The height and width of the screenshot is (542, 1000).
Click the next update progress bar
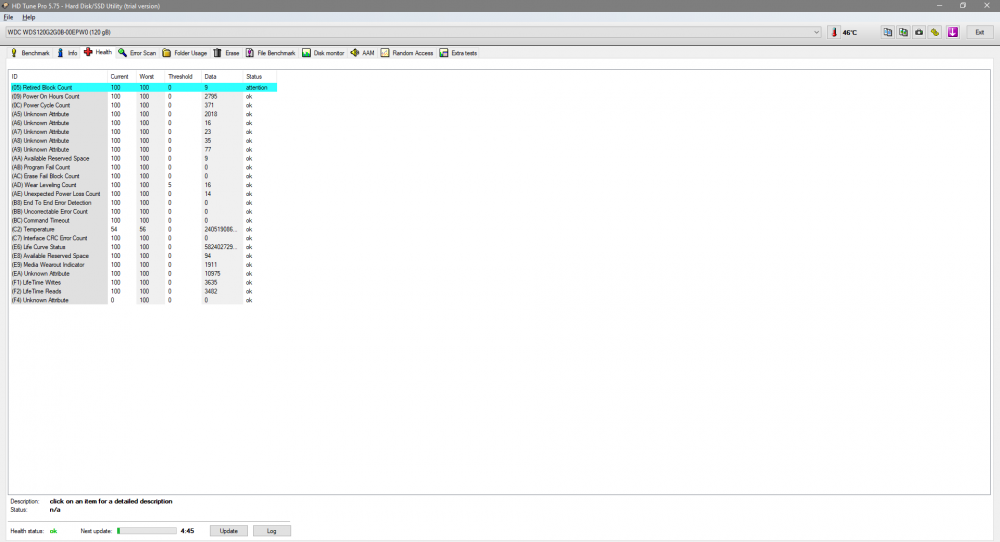pos(146,530)
